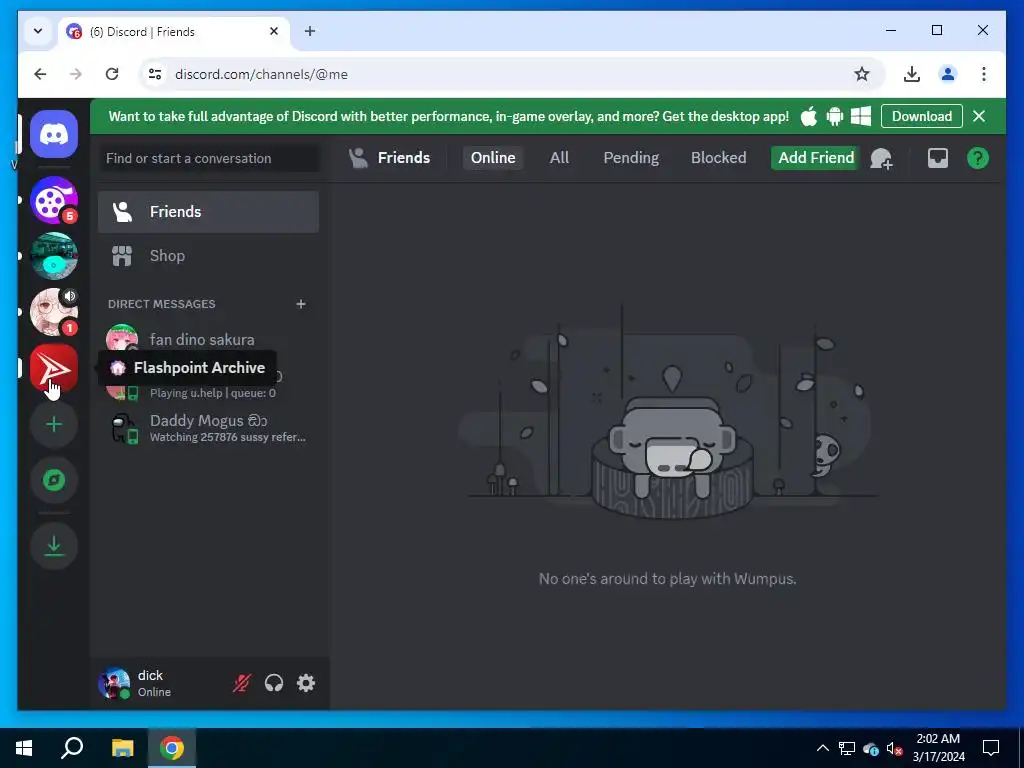Toggle the microphone mute icon
Screen dimensions: 1024x768
click(x=242, y=683)
